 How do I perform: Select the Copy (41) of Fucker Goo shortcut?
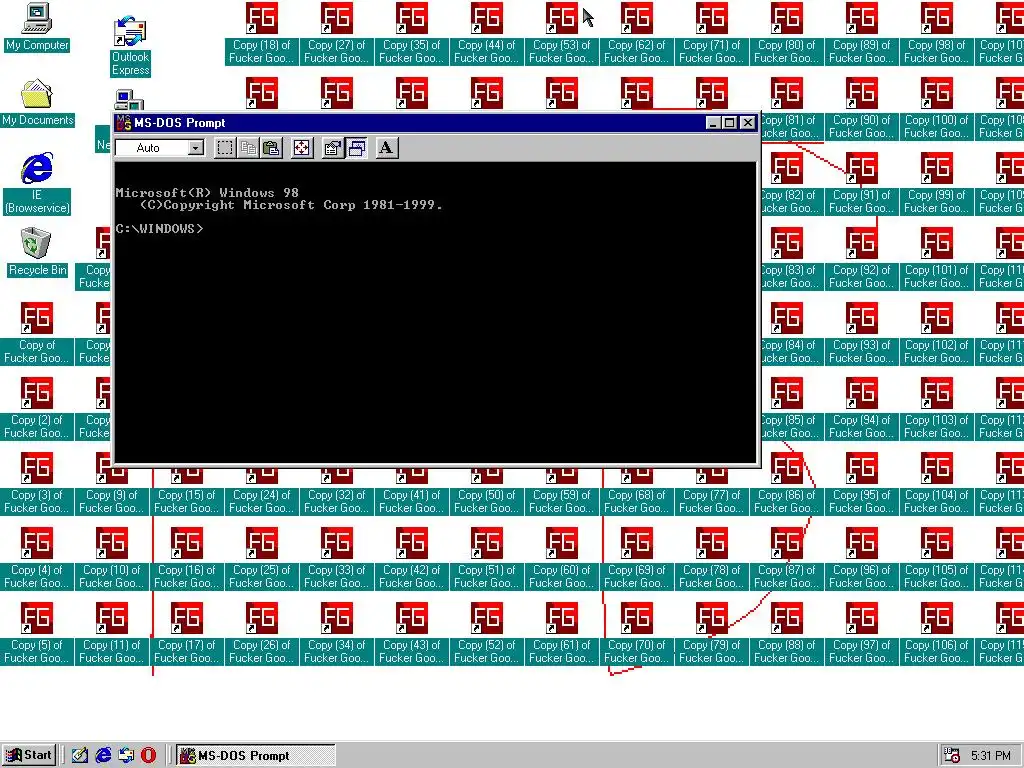[411, 492]
